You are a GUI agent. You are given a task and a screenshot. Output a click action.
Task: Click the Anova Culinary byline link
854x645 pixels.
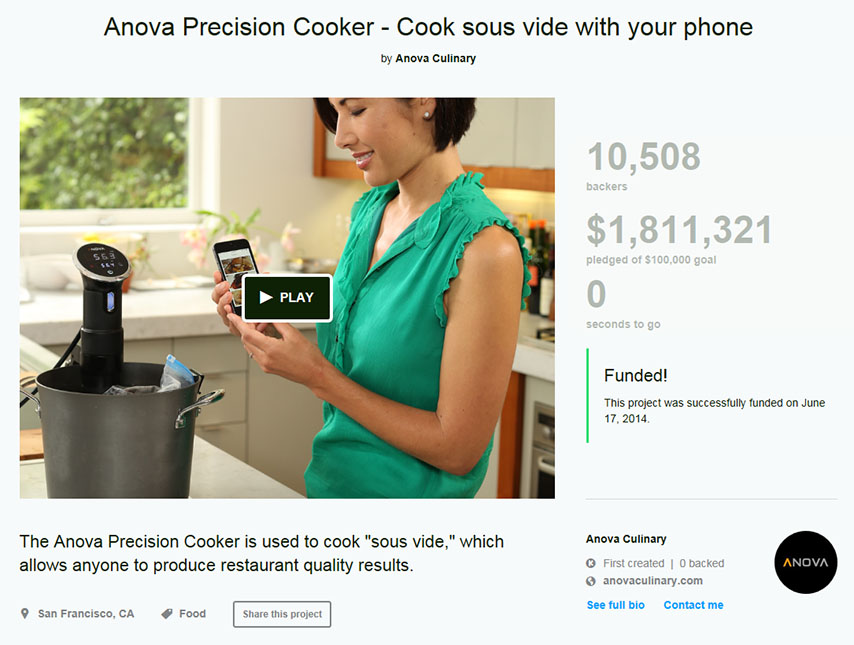point(435,58)
